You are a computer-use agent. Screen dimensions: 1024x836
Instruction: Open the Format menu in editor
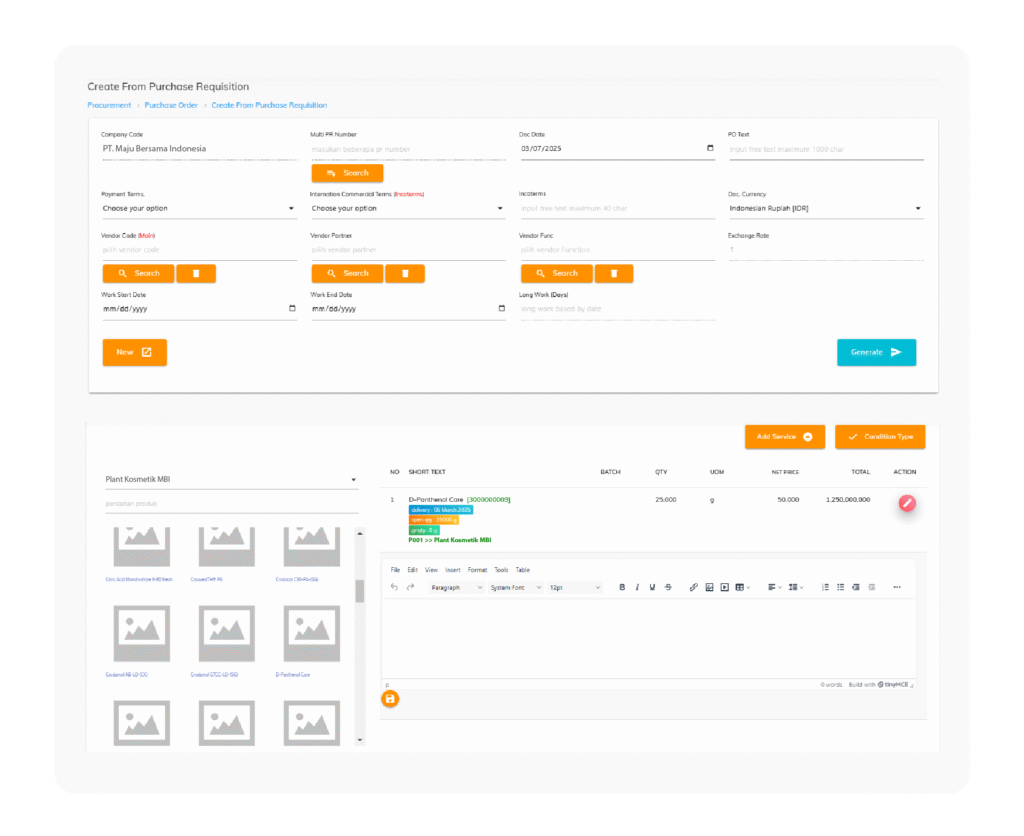coord(477,570)
